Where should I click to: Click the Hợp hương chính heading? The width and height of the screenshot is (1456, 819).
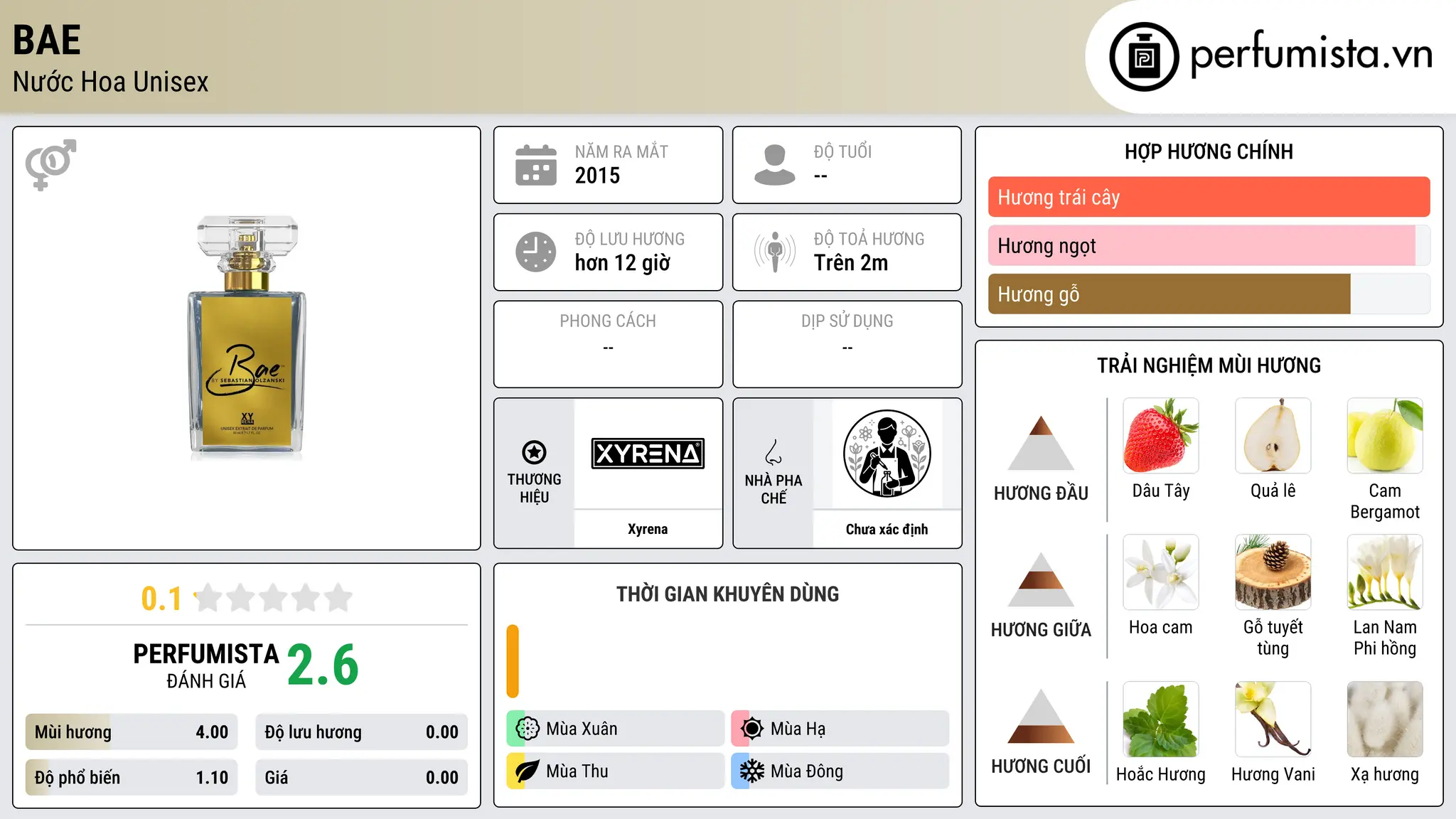click(x=1209, y=151)
